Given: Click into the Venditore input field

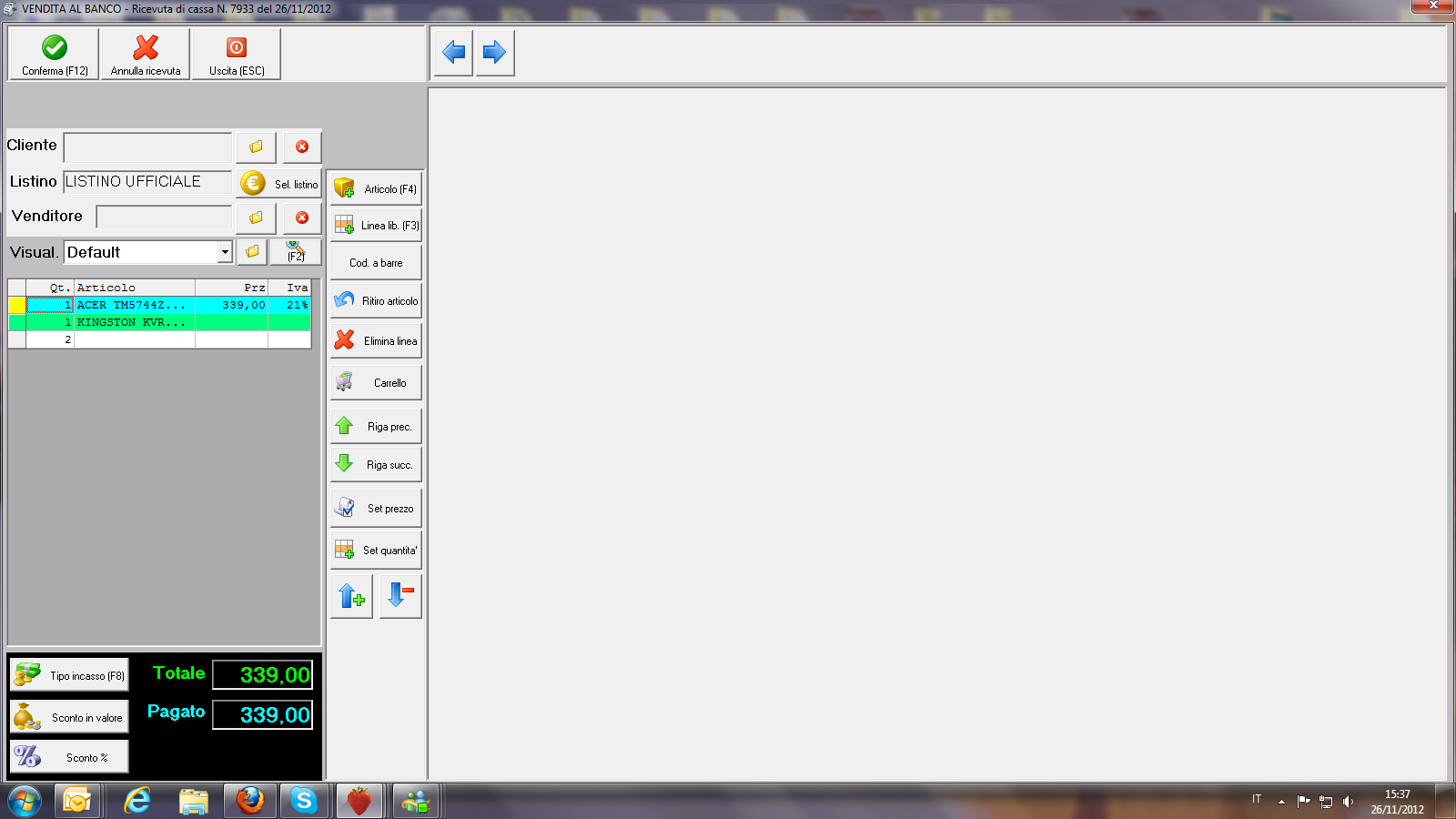Looking at the screenshot, I should [164, 217].
